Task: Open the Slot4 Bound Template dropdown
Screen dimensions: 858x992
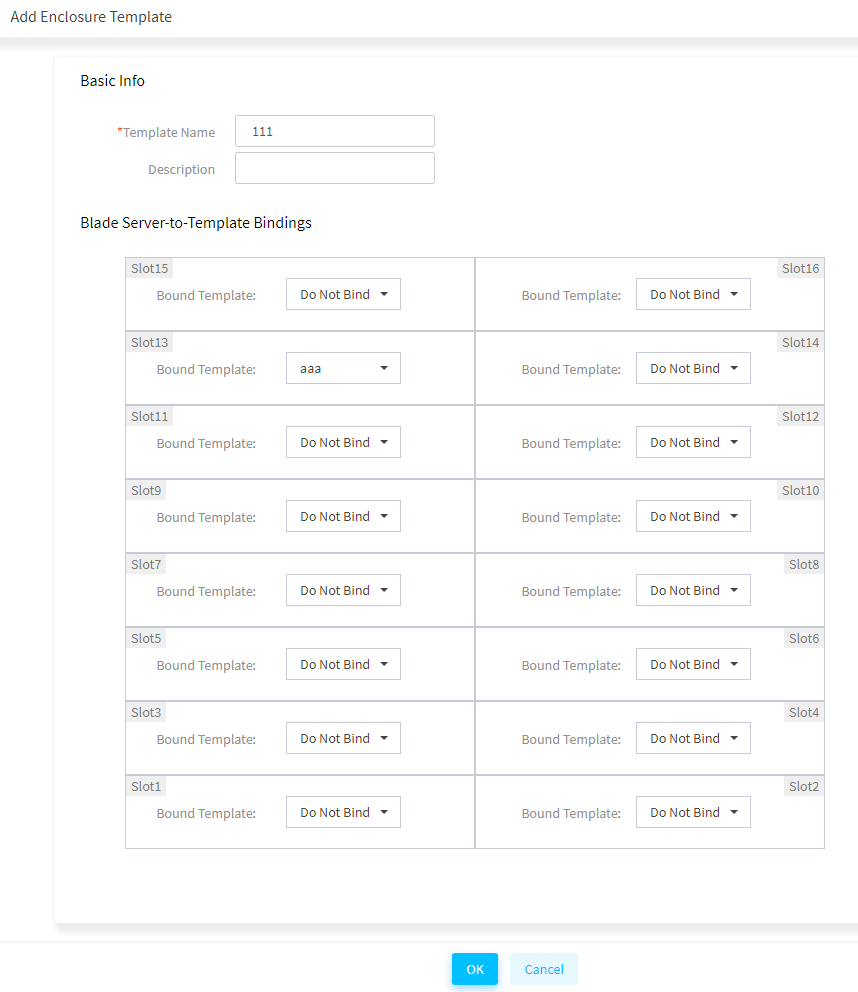Action: tap(693, 738)
